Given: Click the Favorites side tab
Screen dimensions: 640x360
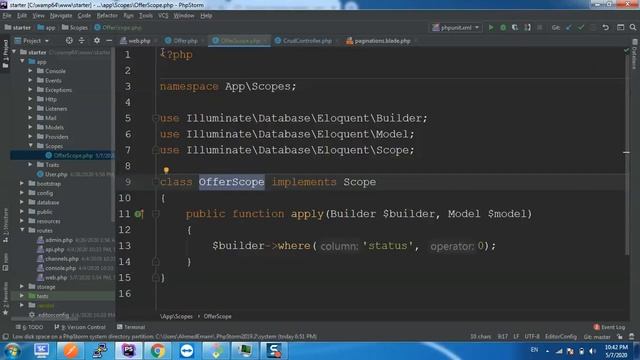Looking at the screenshot, I should coord(5,298).
